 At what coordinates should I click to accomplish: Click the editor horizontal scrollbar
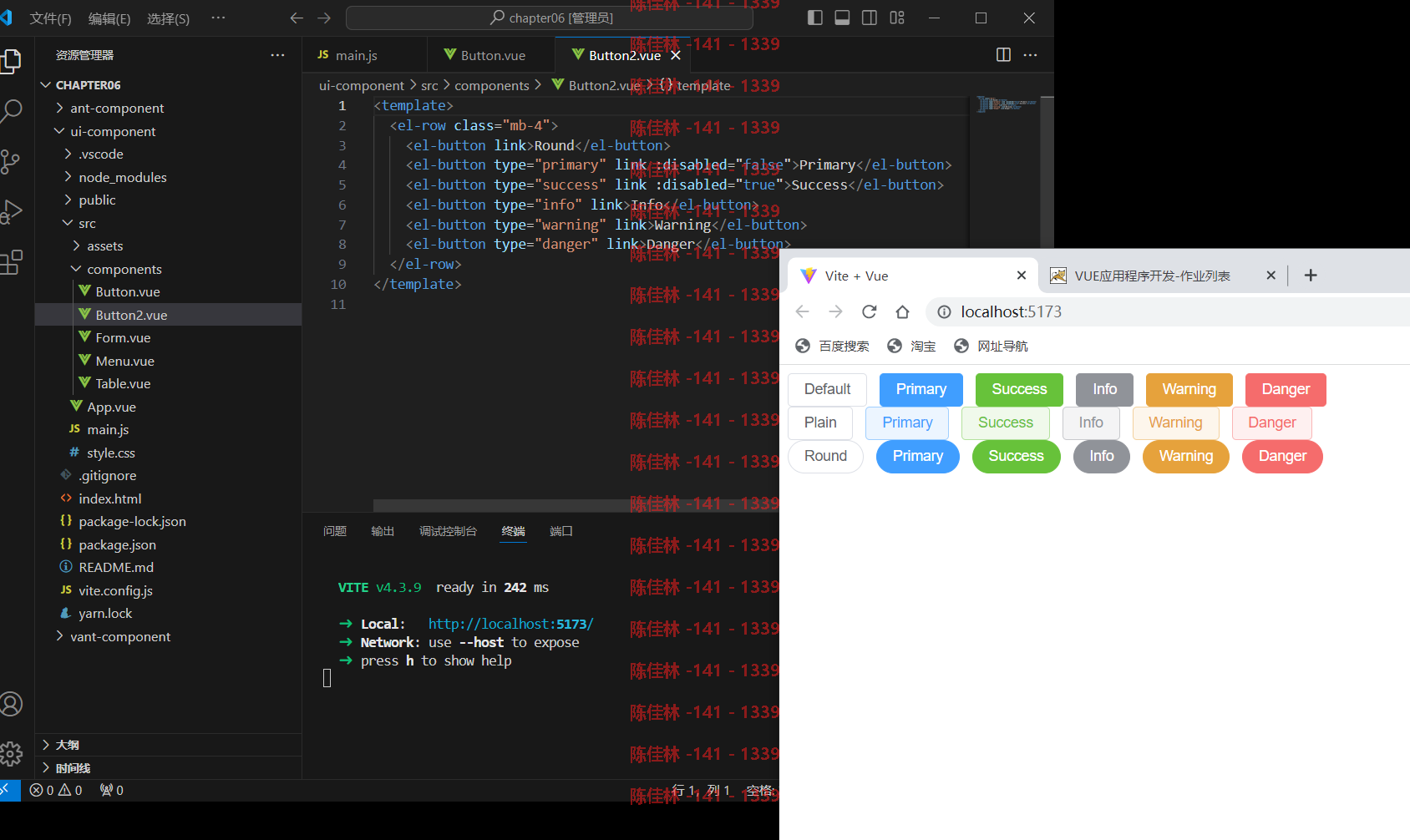[x=576, y=505]
